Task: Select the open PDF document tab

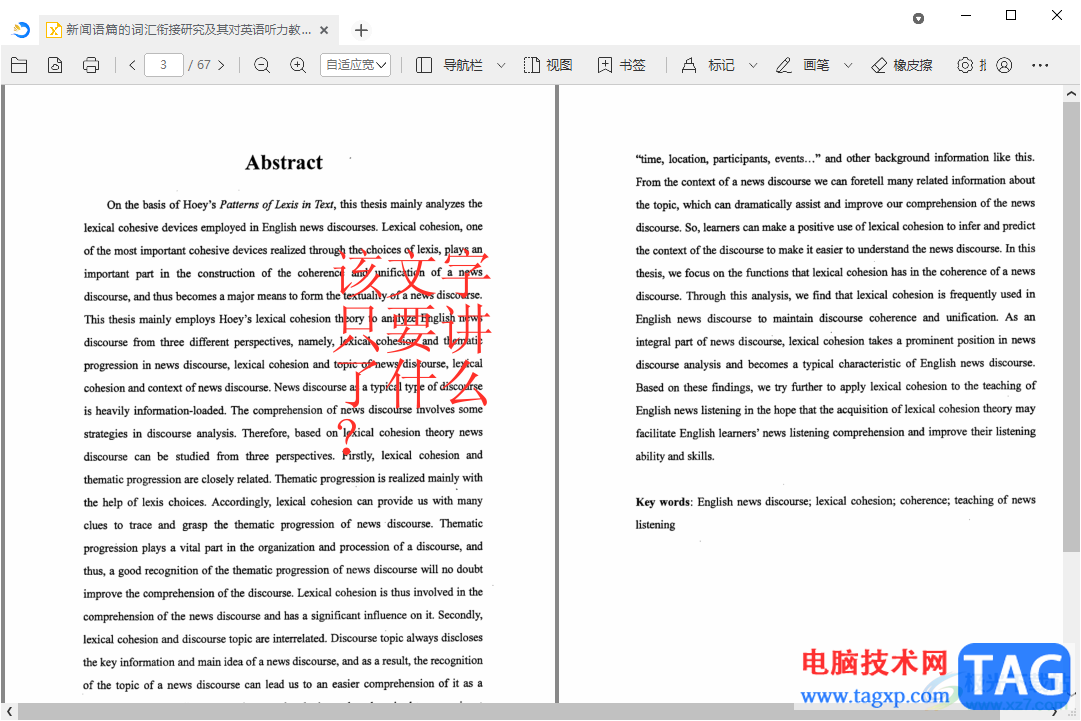Action: (x=188, y=30)
